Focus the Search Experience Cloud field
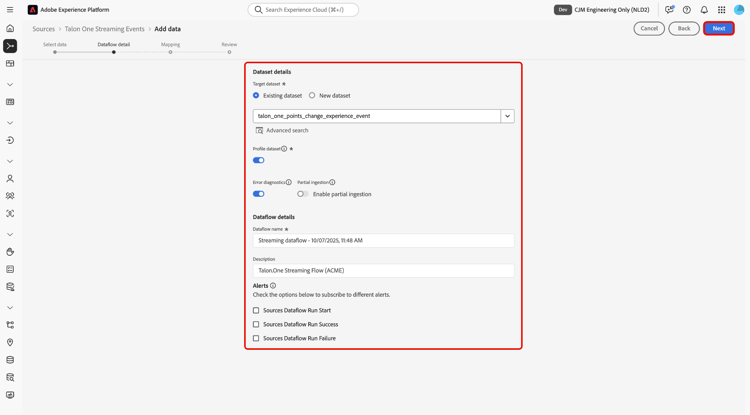The image size is (750, 415). click(303, 10)
